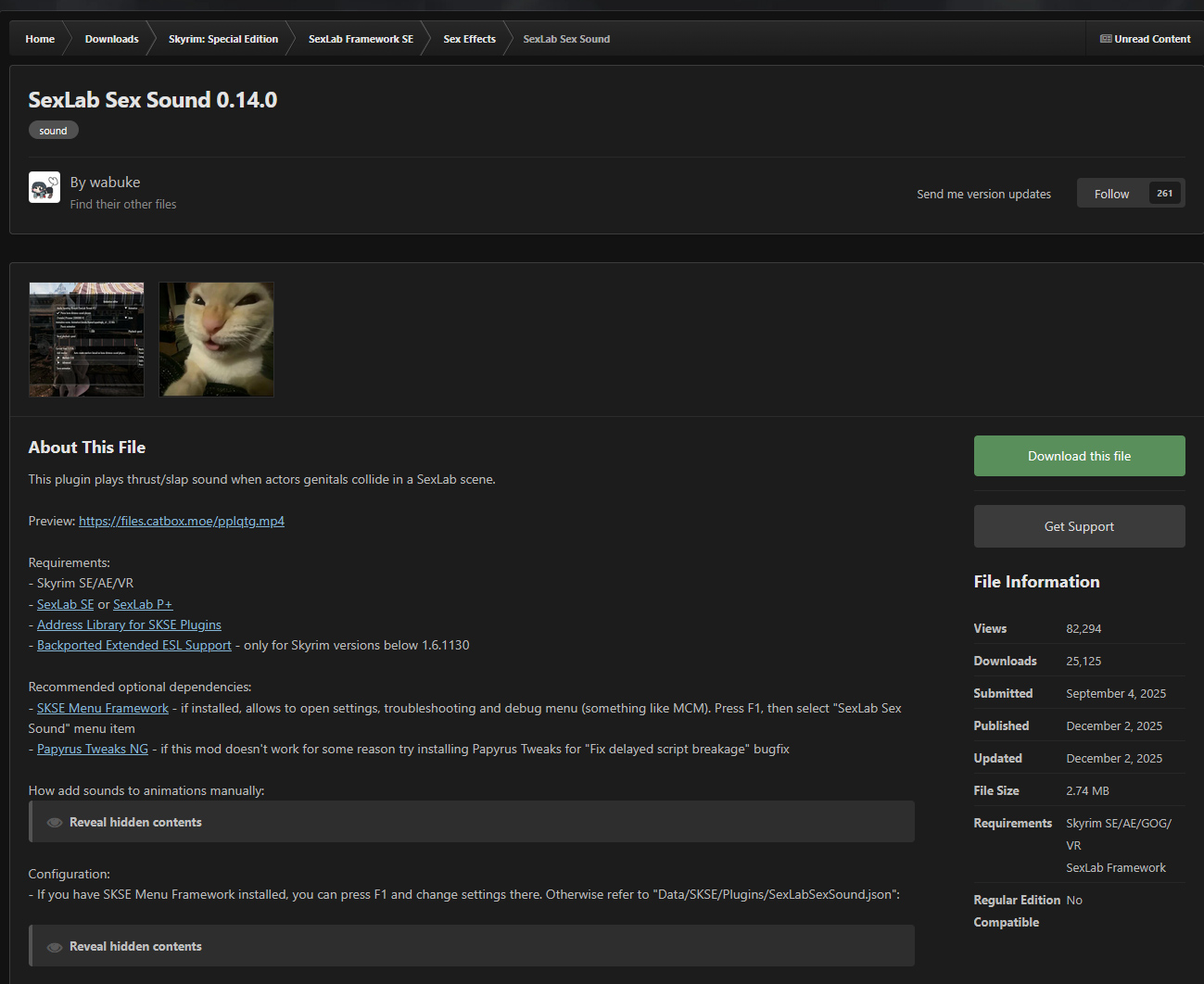Open the Downloads breadcrumb
The width and height of the screenshot is (1204, 984).
[x=111, y=39]
